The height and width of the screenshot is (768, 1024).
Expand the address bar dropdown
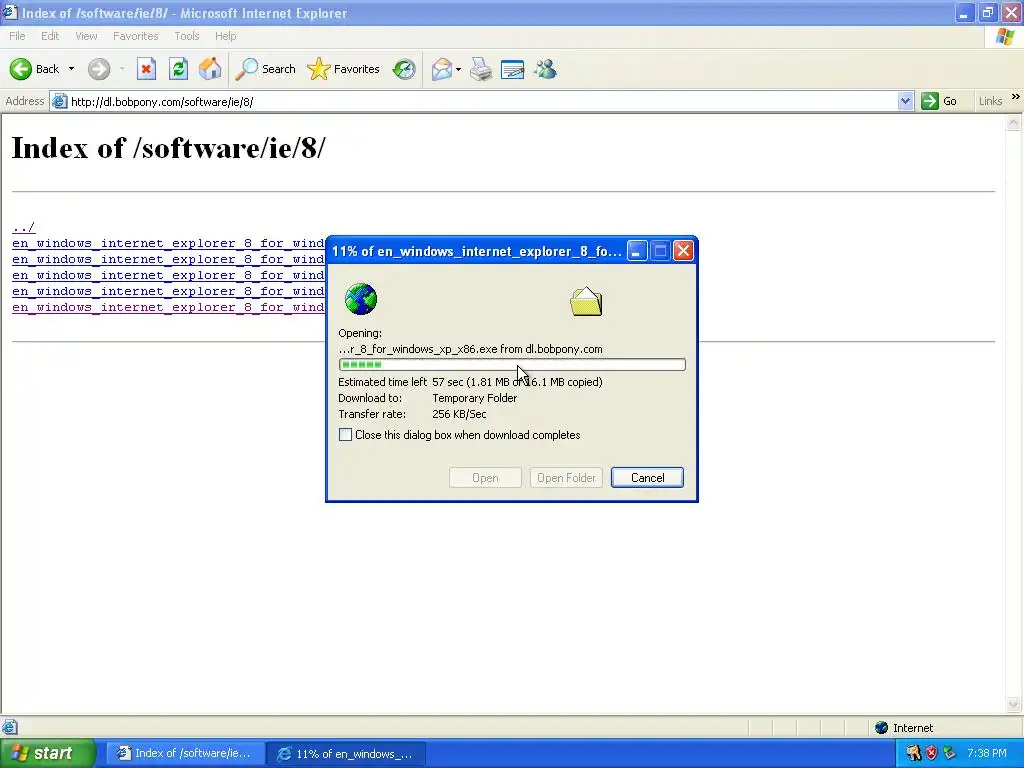pyautogui.click(x=905, y=101)
